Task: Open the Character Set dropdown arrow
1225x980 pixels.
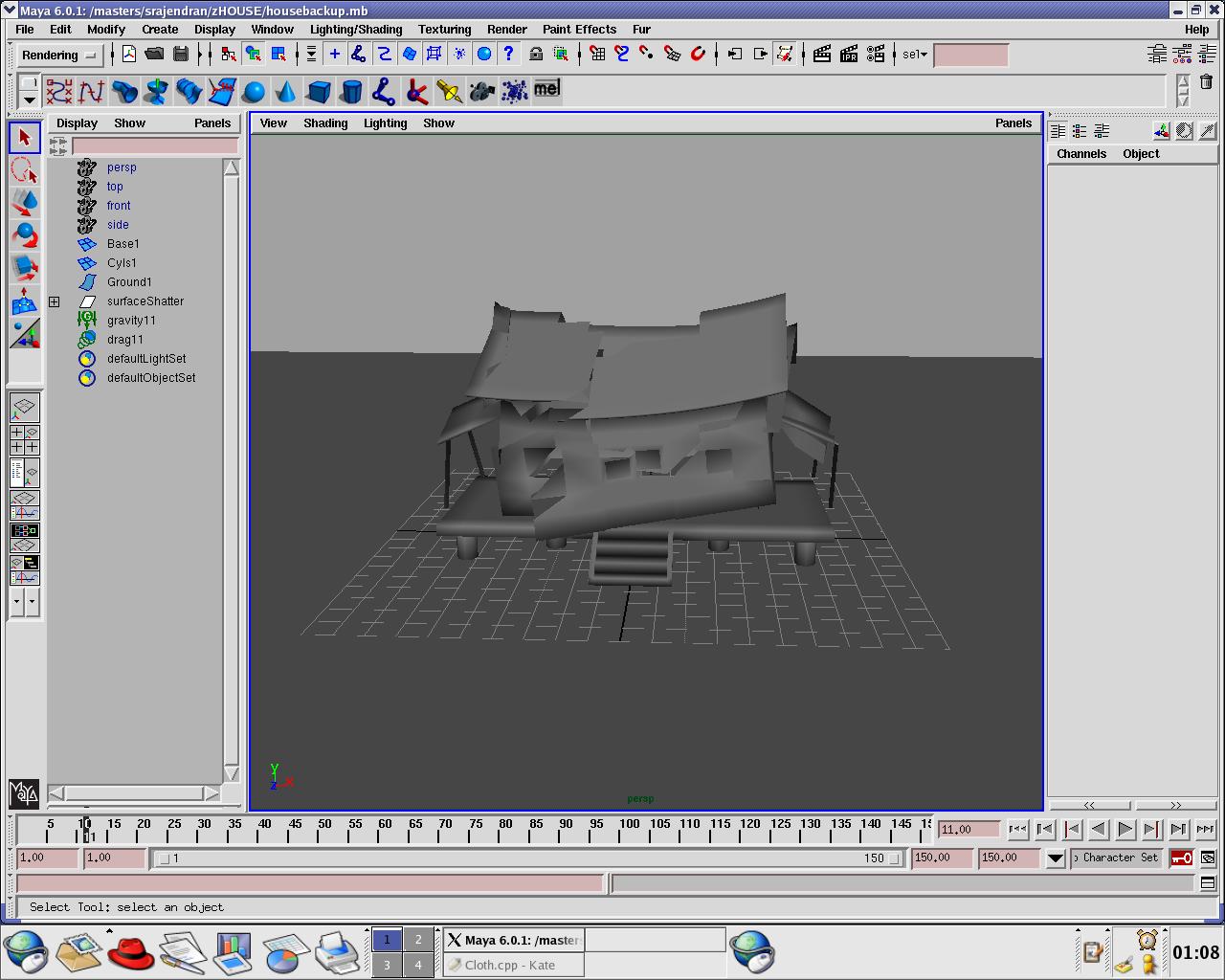Action: (x=1055, y=858)
